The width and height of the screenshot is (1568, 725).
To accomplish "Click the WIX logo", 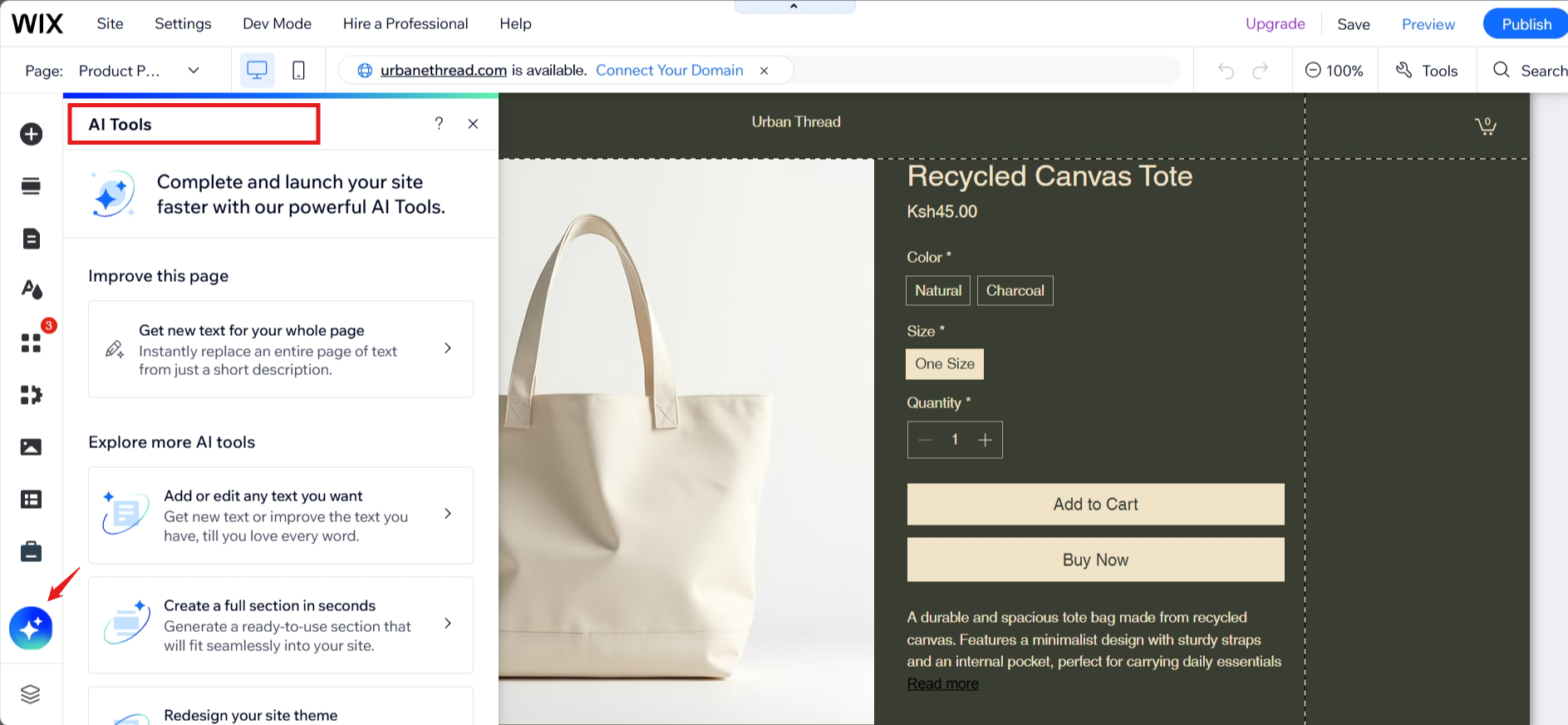I will (x=37, y=23).
